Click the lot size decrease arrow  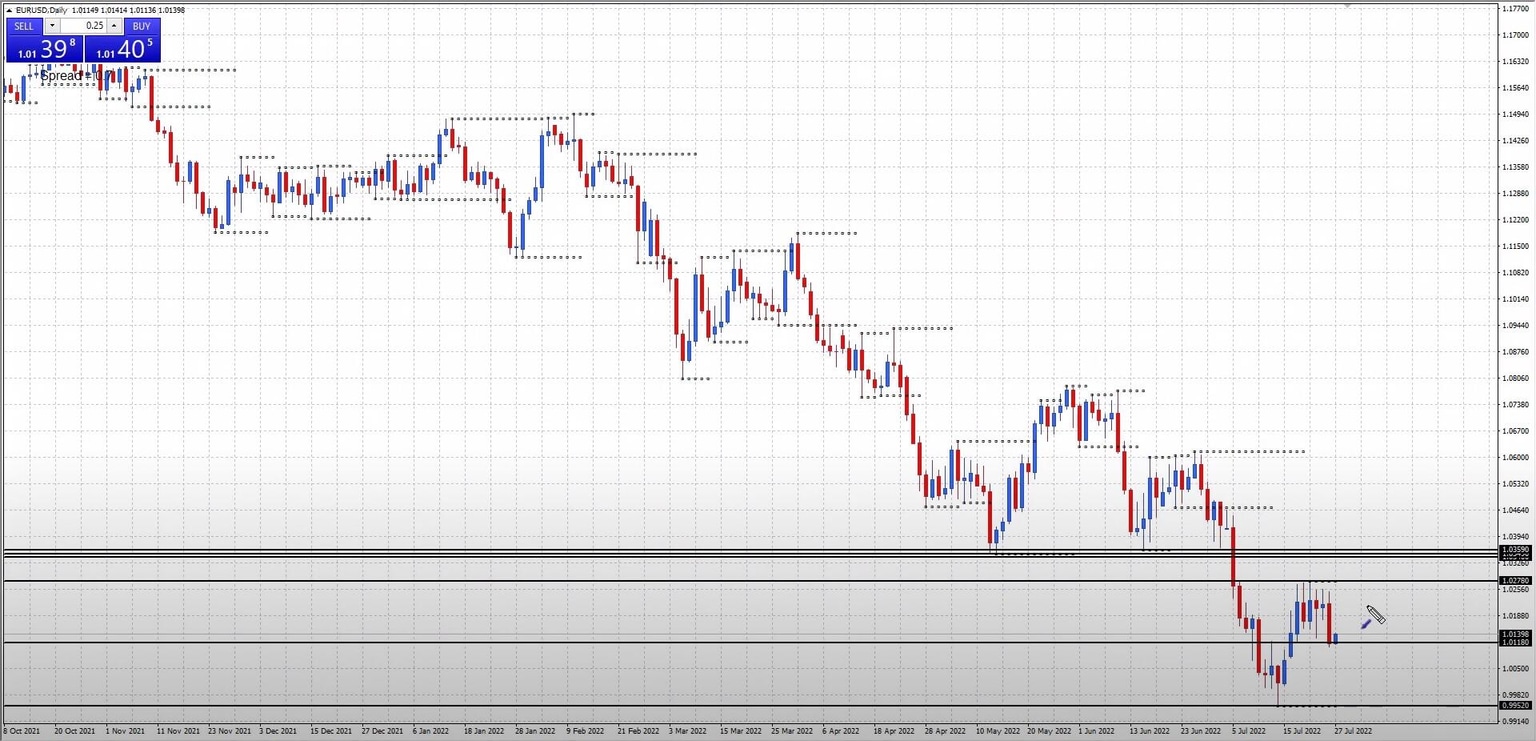point(52,26)
